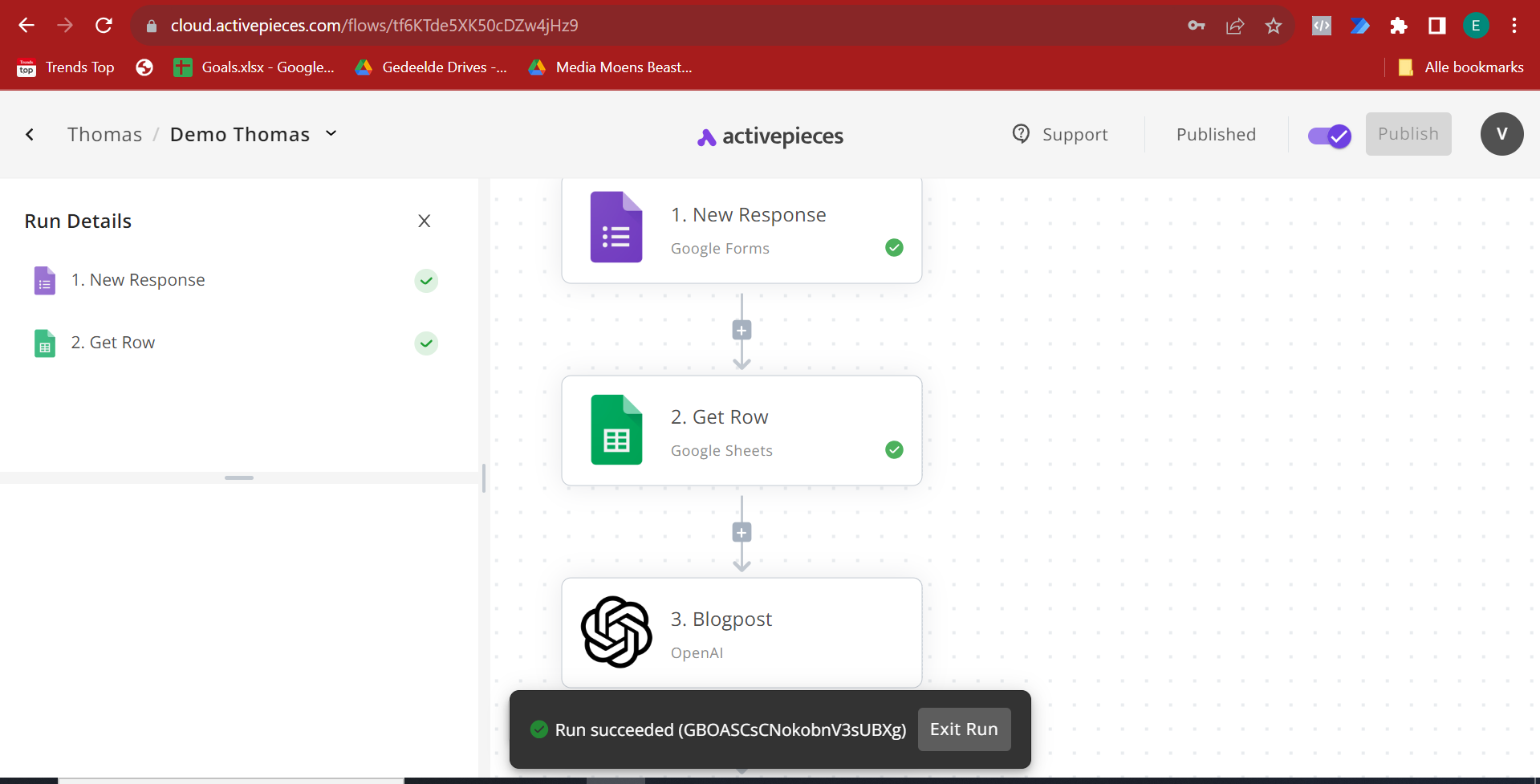Add a step after Get Row with the plus button

coord(742,533)
